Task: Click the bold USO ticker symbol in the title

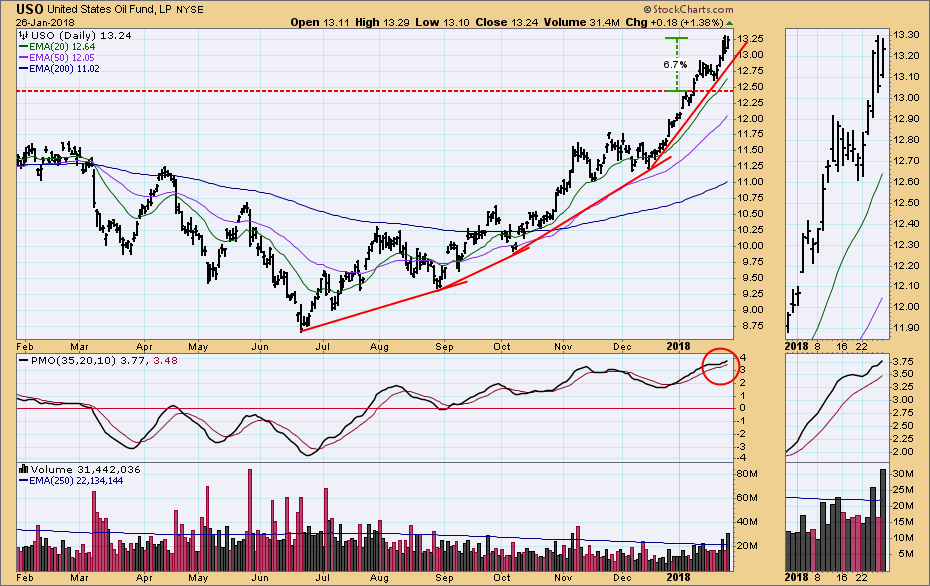Action: click(29, 9)
